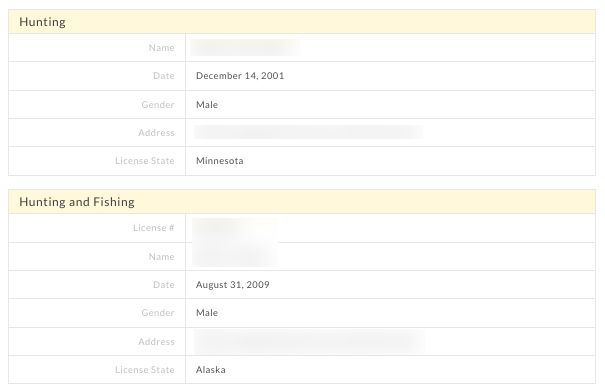Click the blurred License # value
Screen dimensions: 605x390
tap(235, 230)
